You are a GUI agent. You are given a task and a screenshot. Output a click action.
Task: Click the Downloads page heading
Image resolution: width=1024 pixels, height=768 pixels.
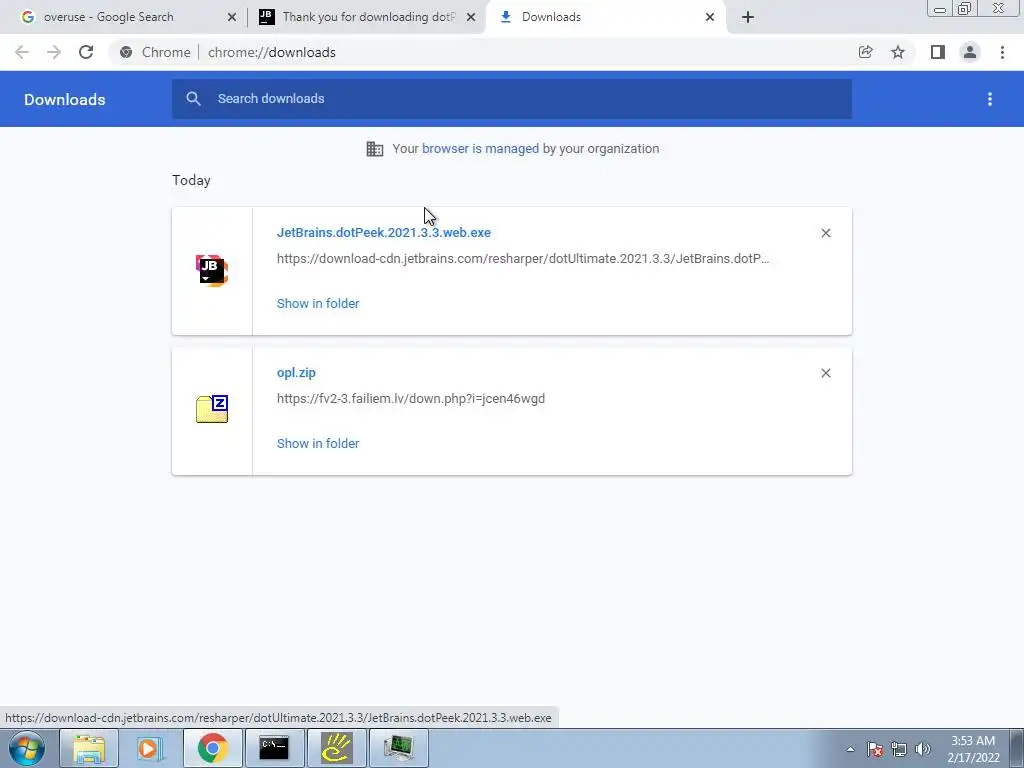coord(65,99)
